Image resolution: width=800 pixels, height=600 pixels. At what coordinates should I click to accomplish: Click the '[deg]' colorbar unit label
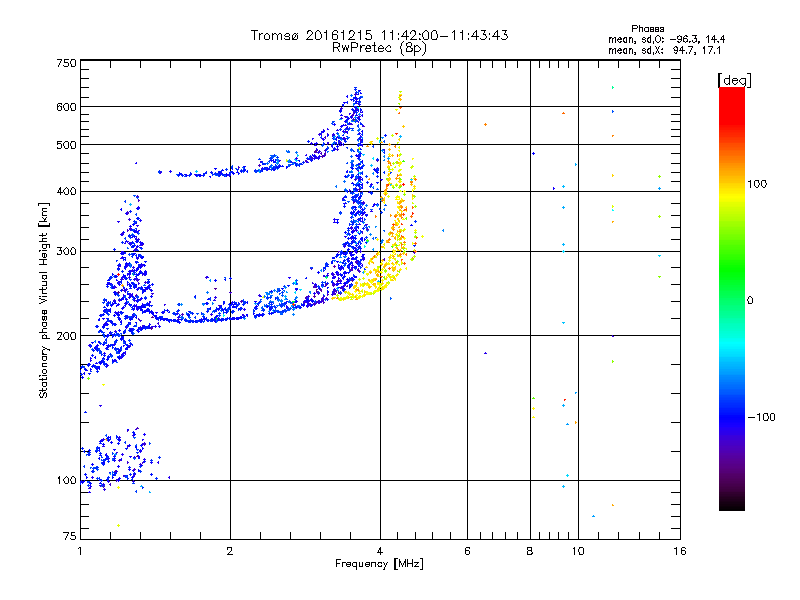[x=734, y=80]
